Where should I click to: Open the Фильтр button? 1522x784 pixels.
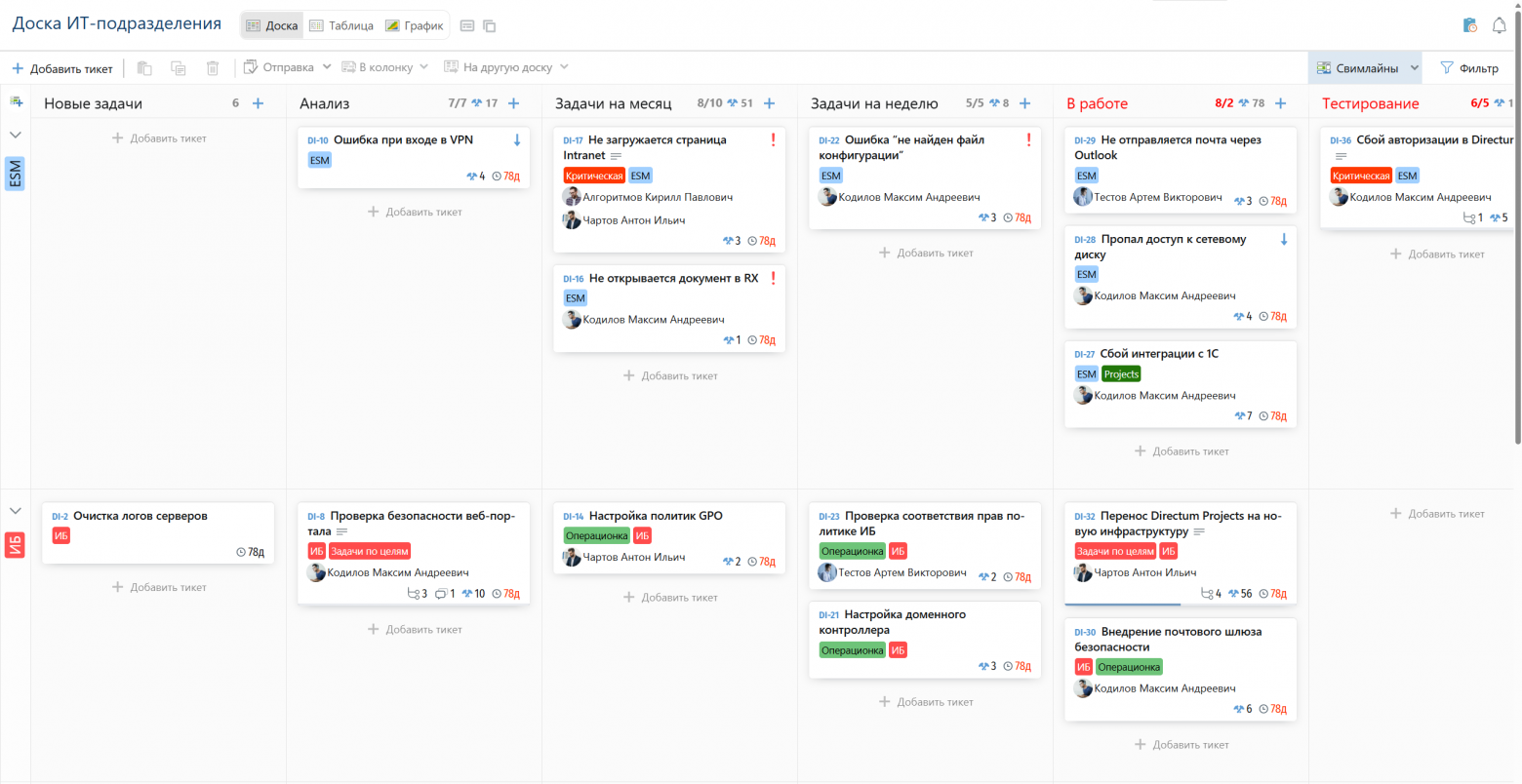coord(1469,68)
